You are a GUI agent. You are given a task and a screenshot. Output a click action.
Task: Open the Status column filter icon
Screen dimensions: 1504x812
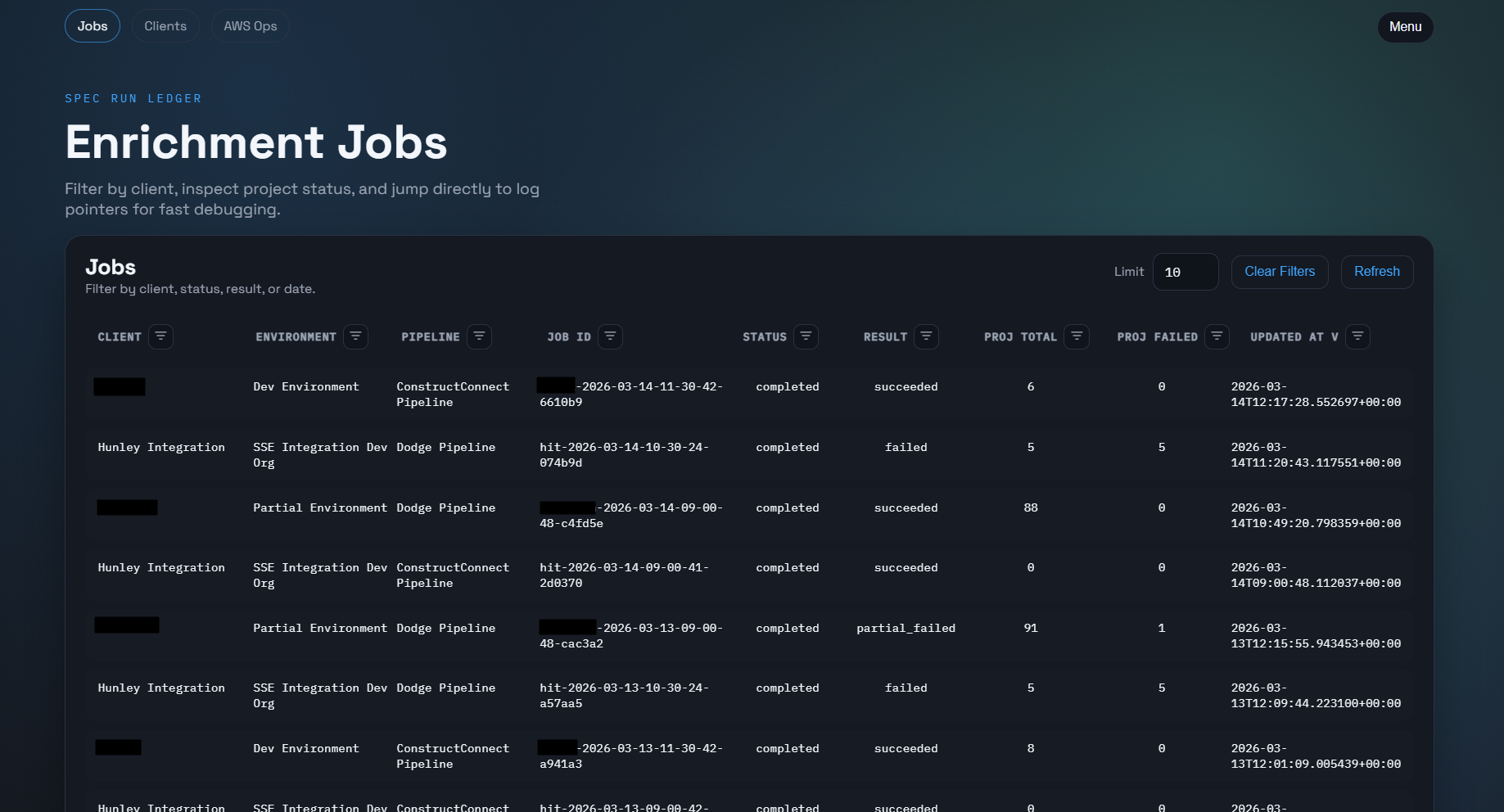[806, 336]
